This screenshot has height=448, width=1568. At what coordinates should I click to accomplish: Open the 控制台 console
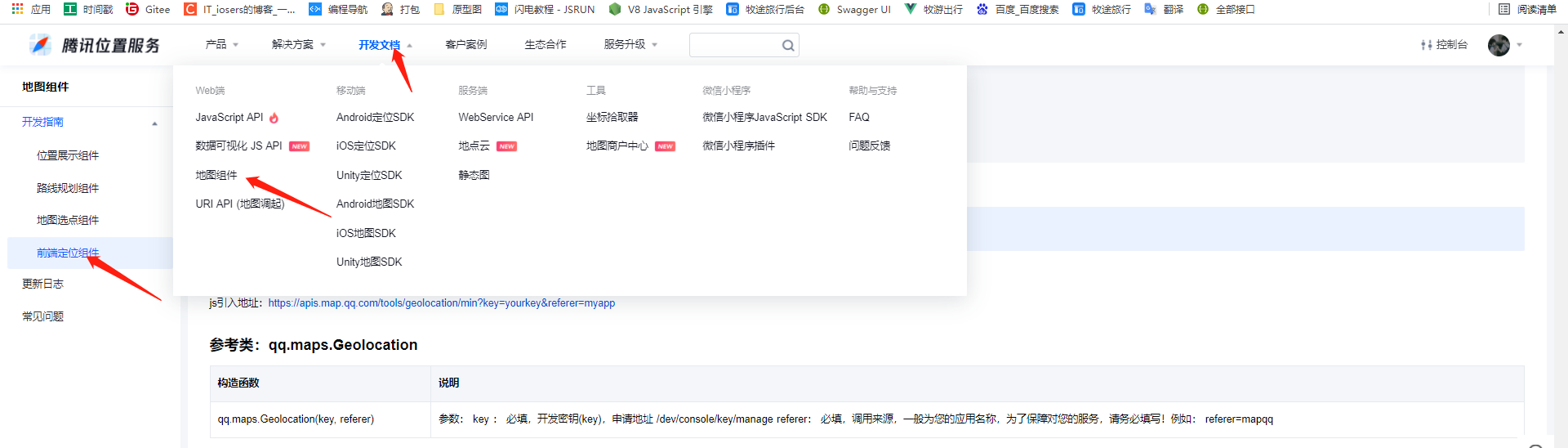coord(1444,45)
